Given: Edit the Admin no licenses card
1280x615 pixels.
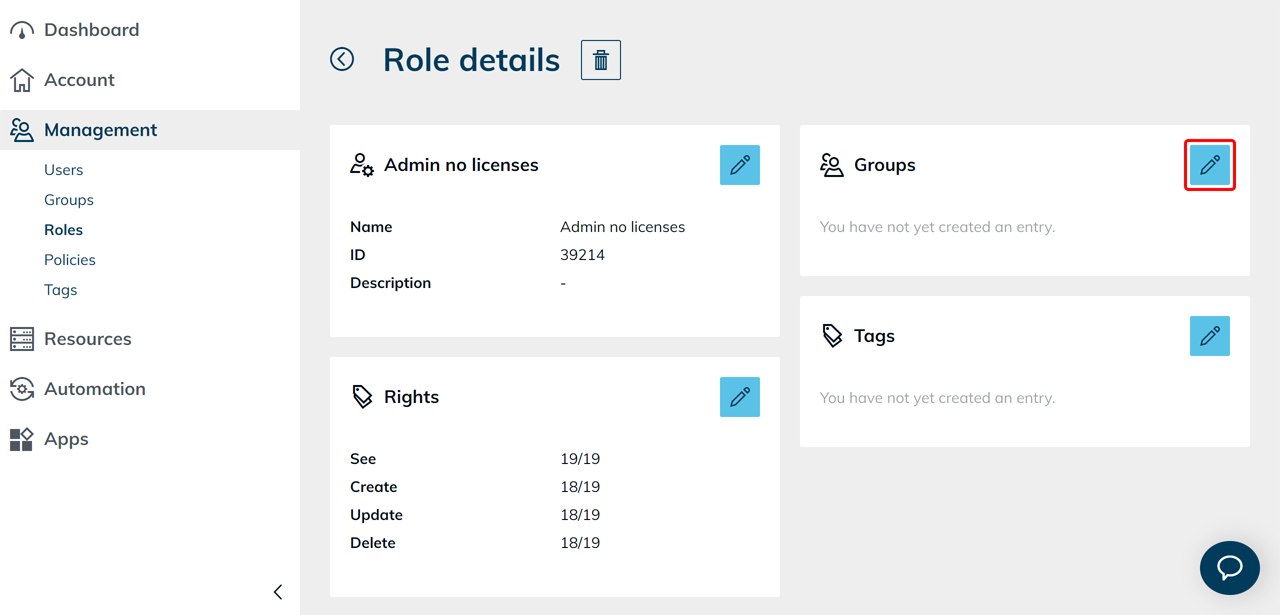Looking at the screenshot, I should 740,165.
